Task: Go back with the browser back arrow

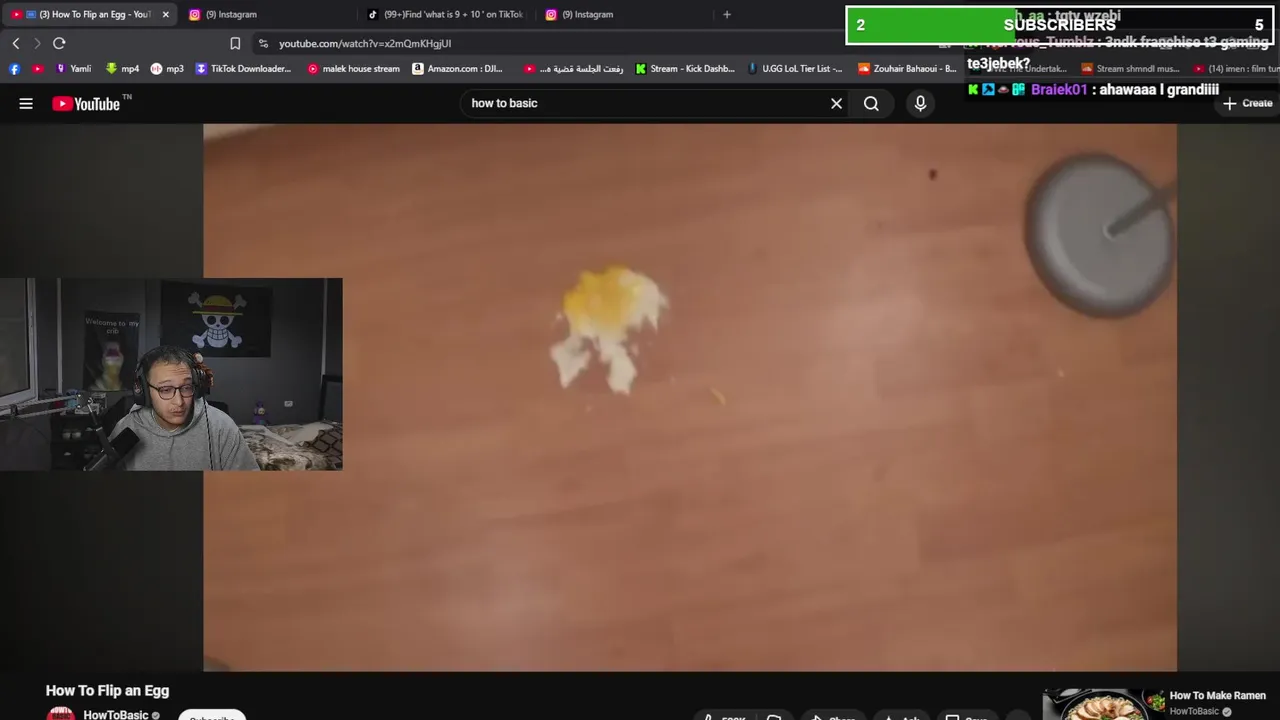Action: click(16, 43)
